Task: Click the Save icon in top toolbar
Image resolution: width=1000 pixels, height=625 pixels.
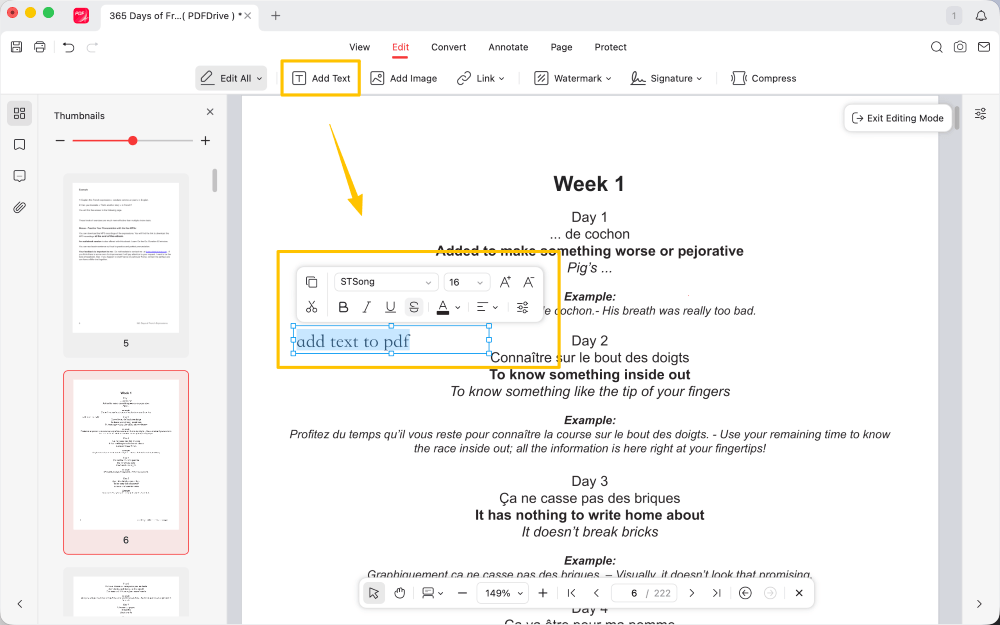Action: 16,47
